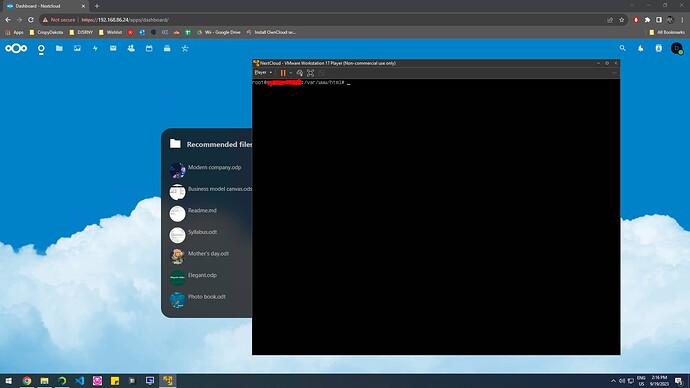Open Business model canvas.ods file
Viewport: 690px width, 388px height.
click(x=220, y=189)
